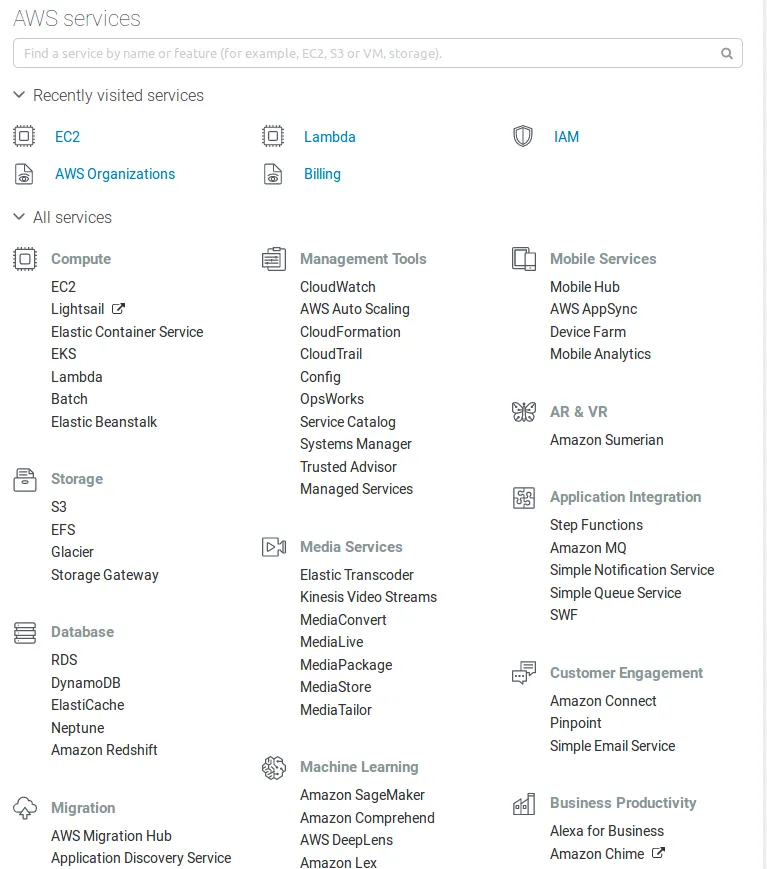Collapse the All services section

[19, 217]
